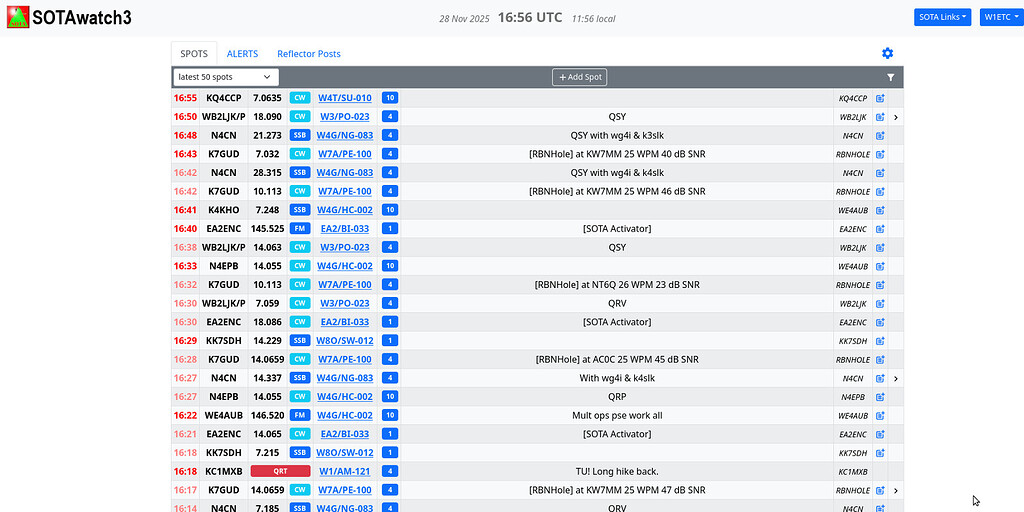Click the red QRT badge for KC1MXB
The image size is (1024, 512).
click(x=280, y=472)
